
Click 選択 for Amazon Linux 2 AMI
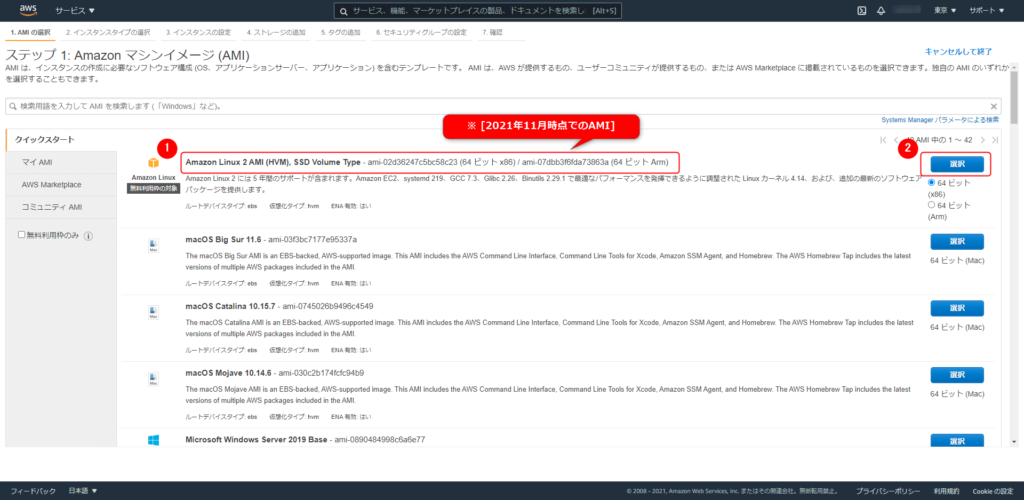pyautogui.click(x=957, y=164)
